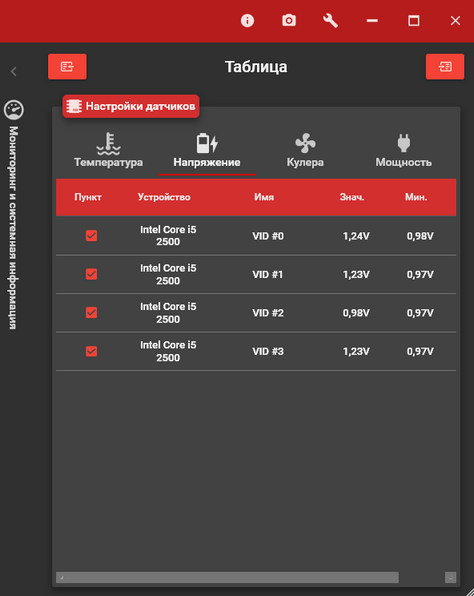Toggle the VID #1 sensor checkbox

coord(91,274)
